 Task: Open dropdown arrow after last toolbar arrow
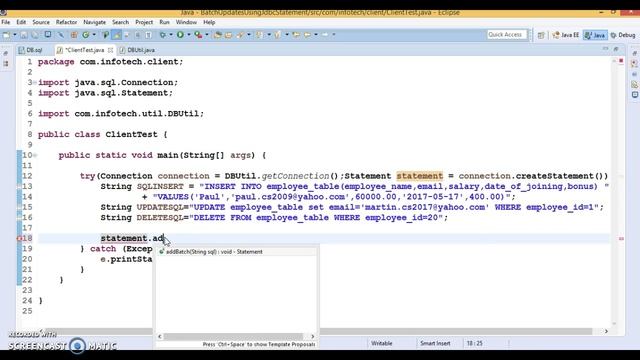(x=334, y=35)
